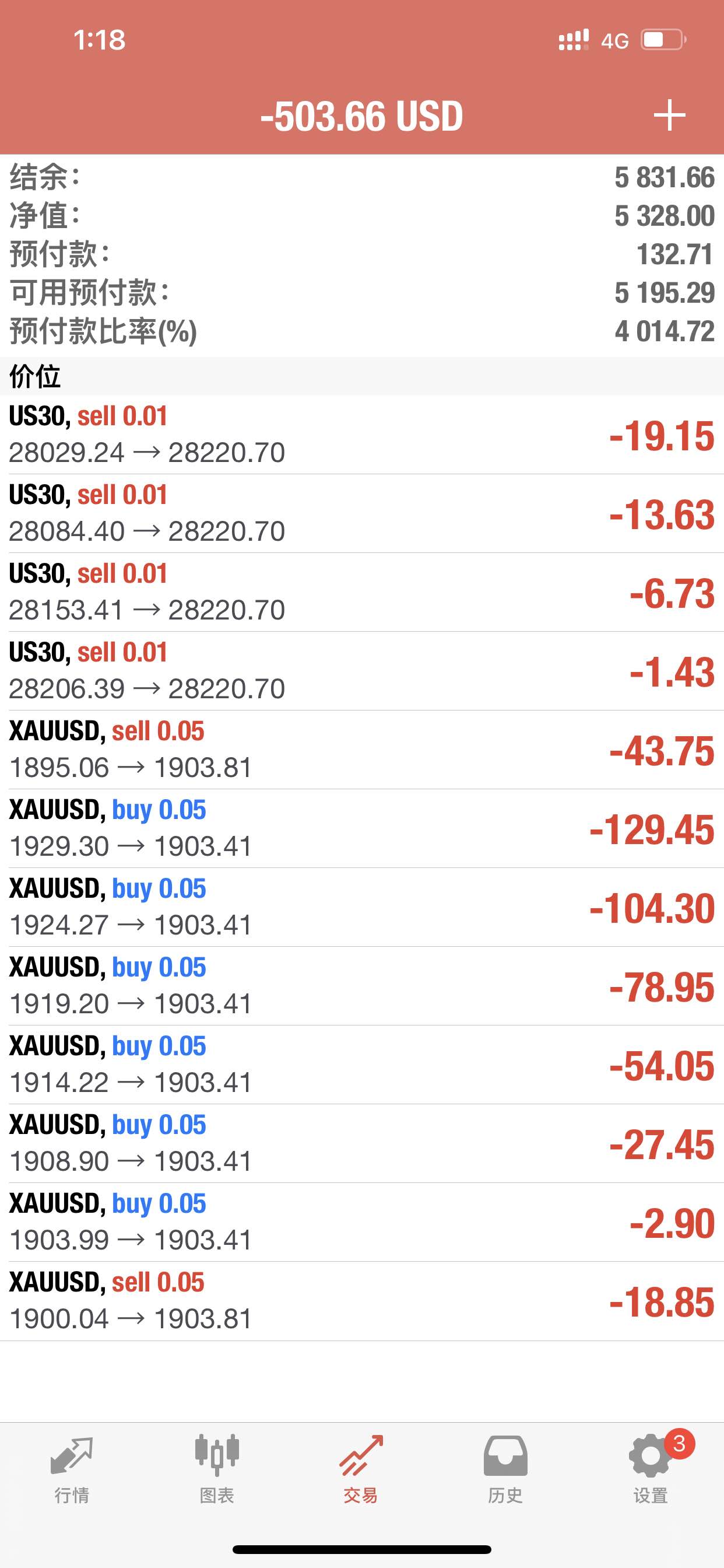
Task: Open XAUUSD sell position at 1895.06
Action: (x=362, y=750)
